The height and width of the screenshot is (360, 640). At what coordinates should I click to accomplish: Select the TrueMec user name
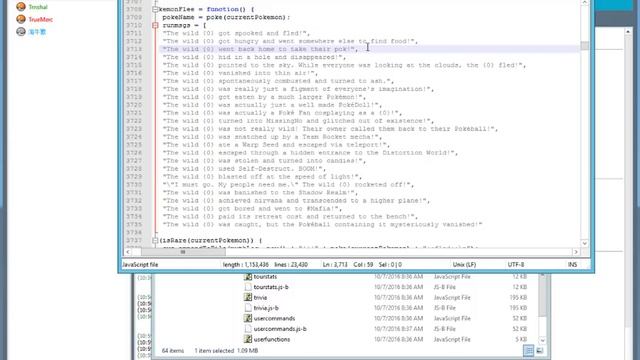click(40, 19)
